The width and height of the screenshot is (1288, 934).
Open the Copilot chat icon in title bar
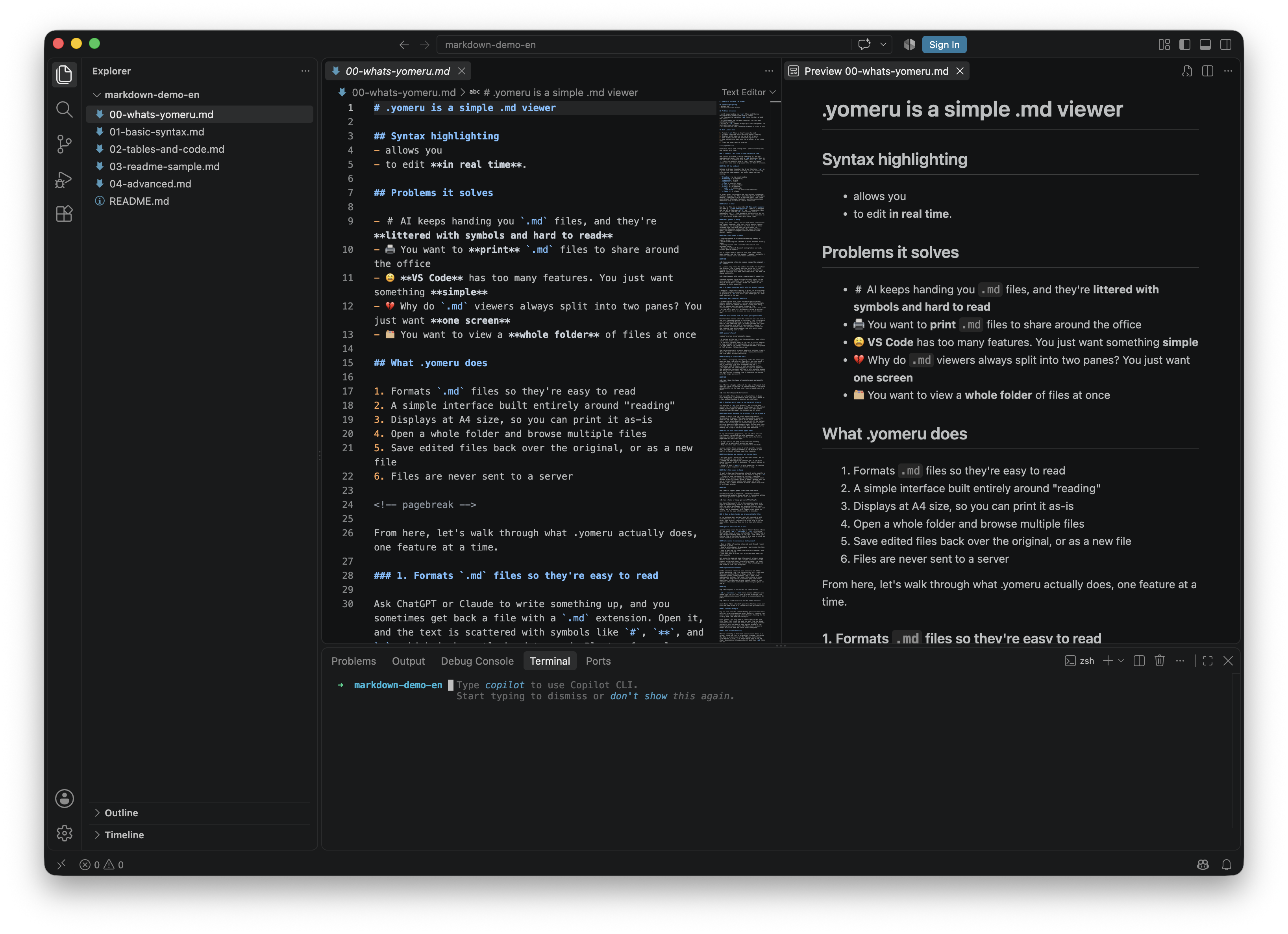click(x=864, y=44)
